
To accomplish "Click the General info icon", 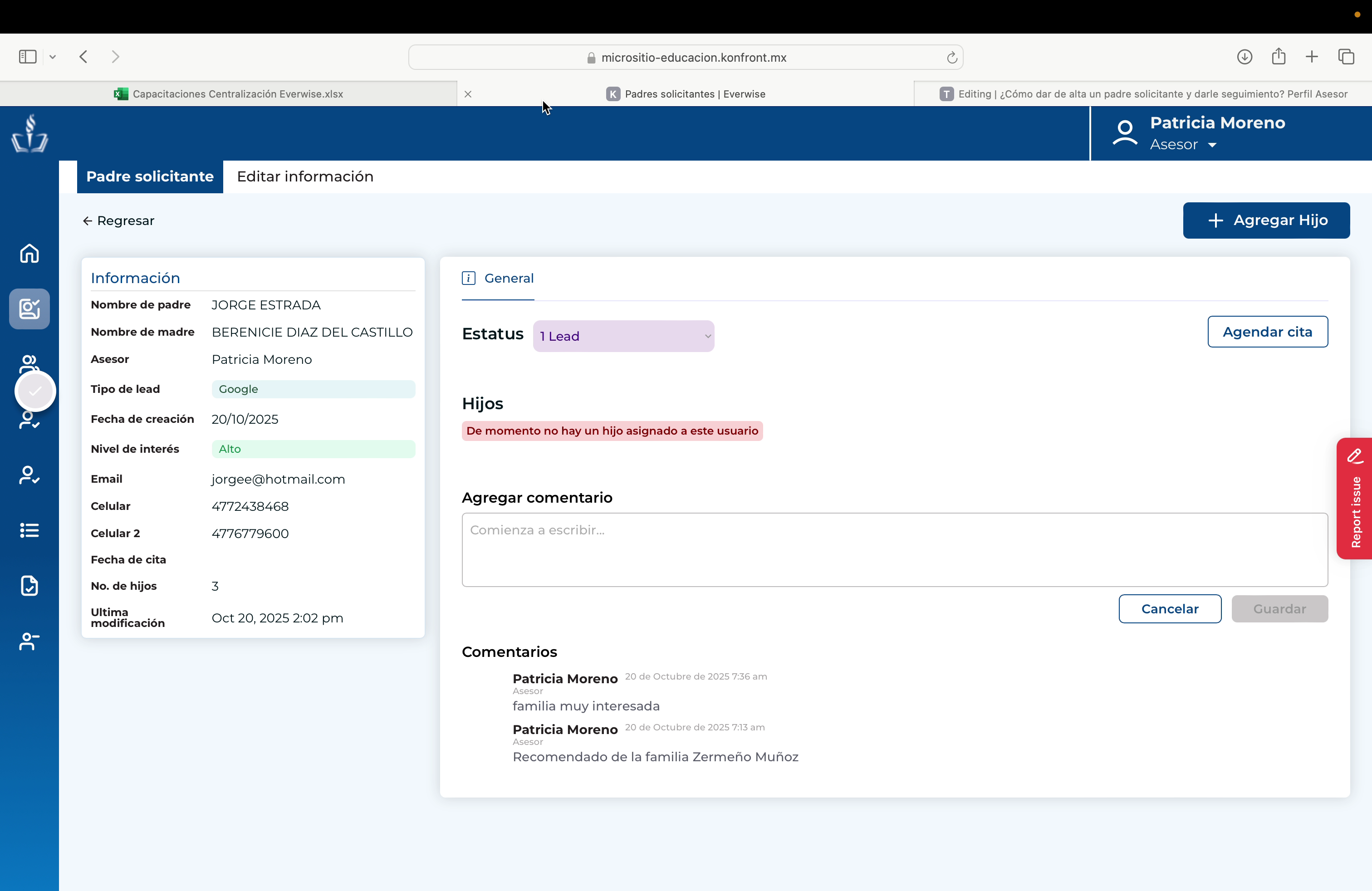I will (x=469, y=279).
